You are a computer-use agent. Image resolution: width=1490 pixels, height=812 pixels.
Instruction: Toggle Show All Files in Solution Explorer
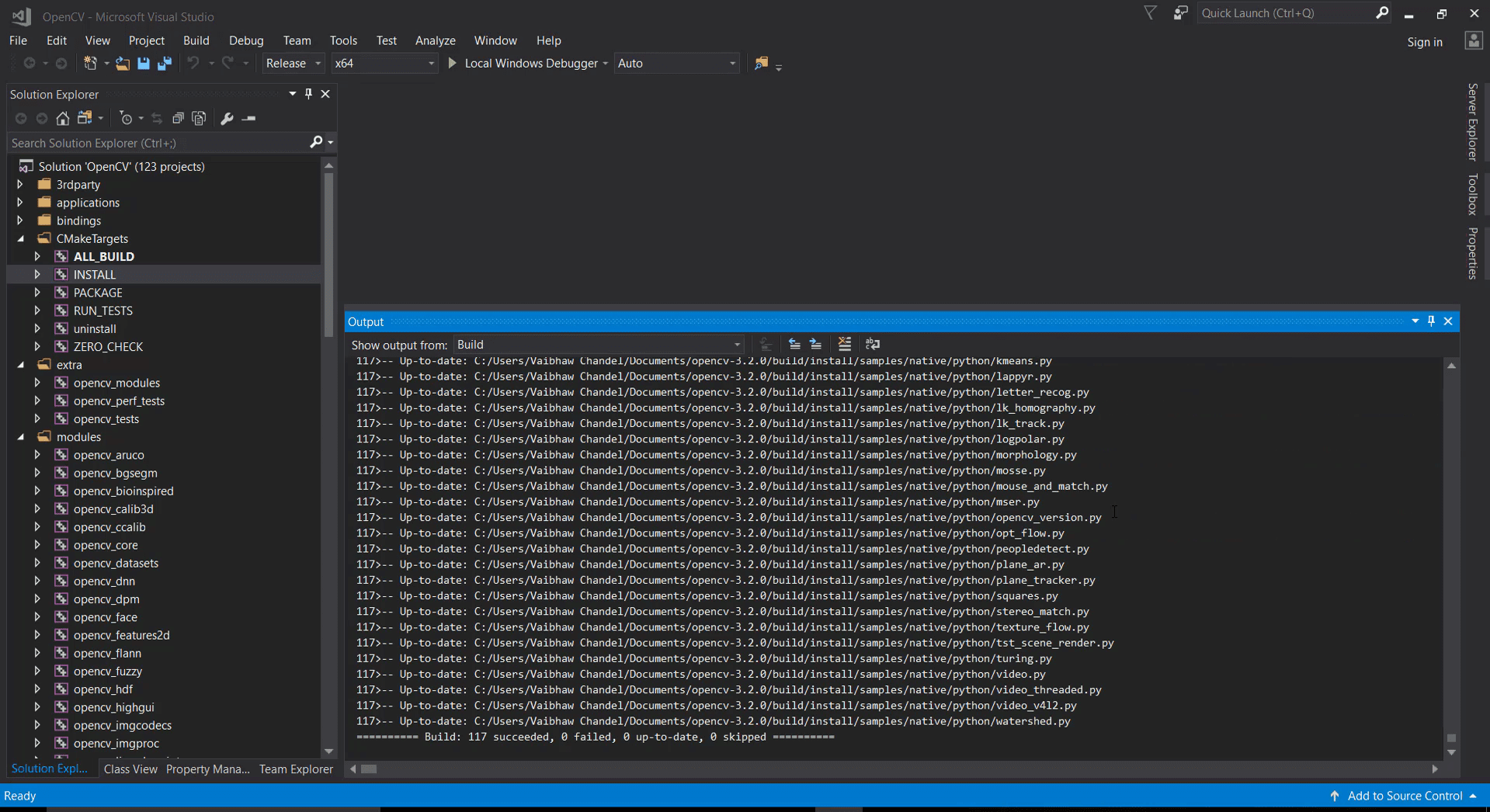(86, 117)
